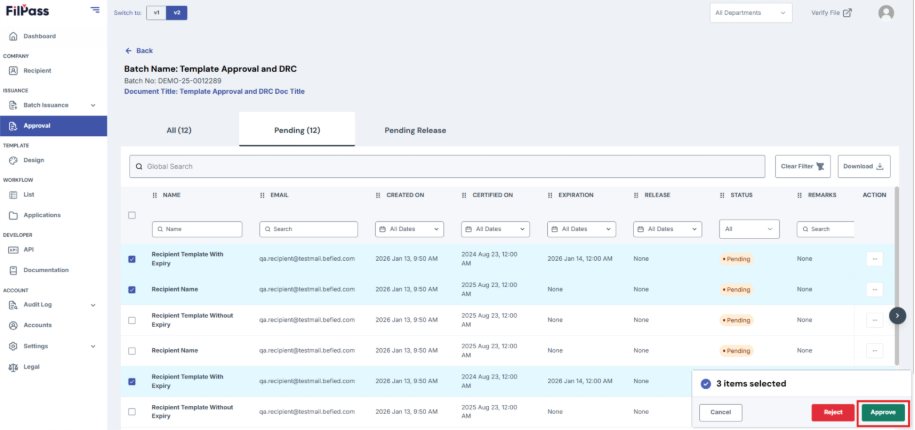
Task: Go to Design palette icon in sidebar
Action: (x=13, y=160)
